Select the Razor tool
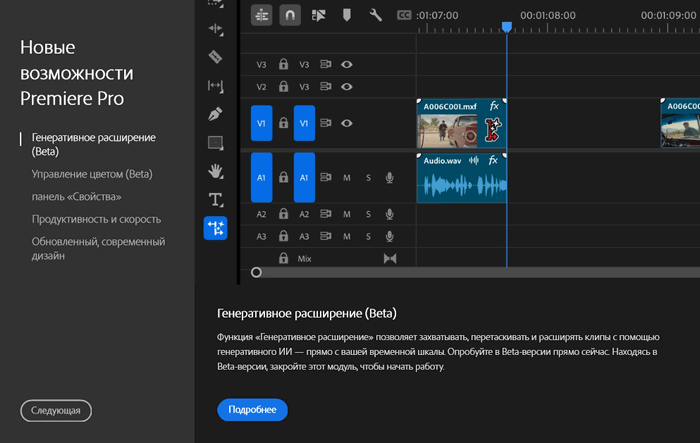700x443 pixels. coord(216,57)
